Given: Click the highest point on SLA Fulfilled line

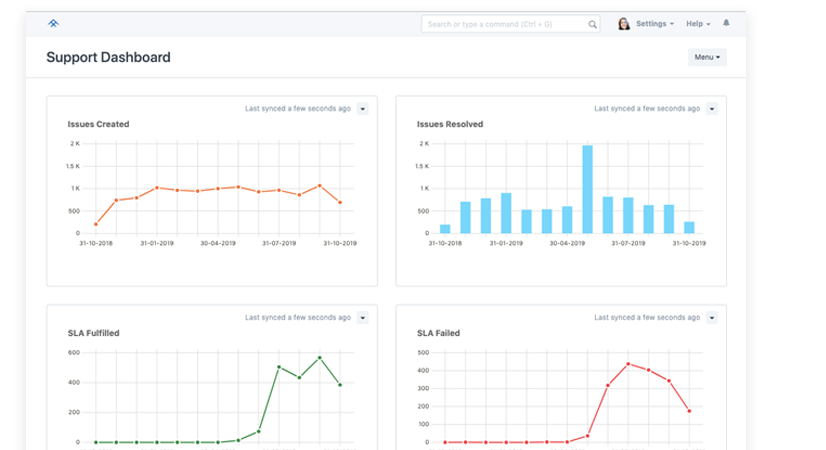Looking at the screenshot, I should click(320, 357).
